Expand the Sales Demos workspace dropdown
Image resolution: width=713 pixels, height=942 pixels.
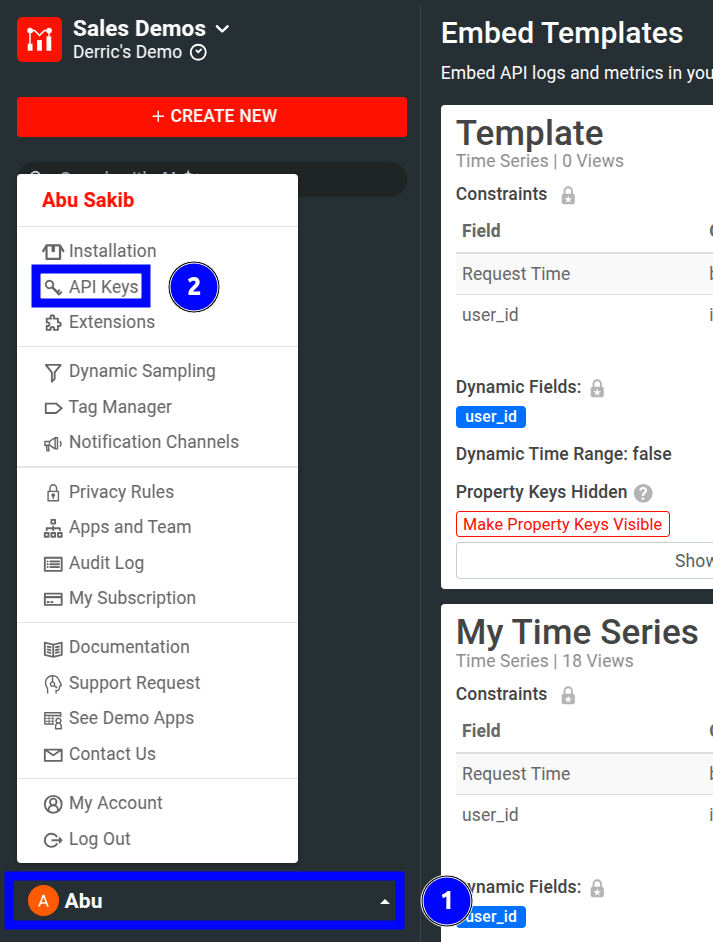[221, 29]
